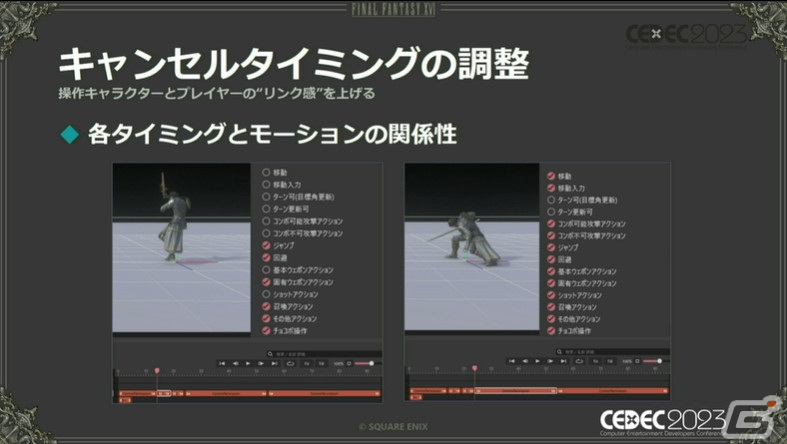Enable ターン可(目標角更新) in right editor list
Screen dimensions: 787x444
[x=551, y=200]
